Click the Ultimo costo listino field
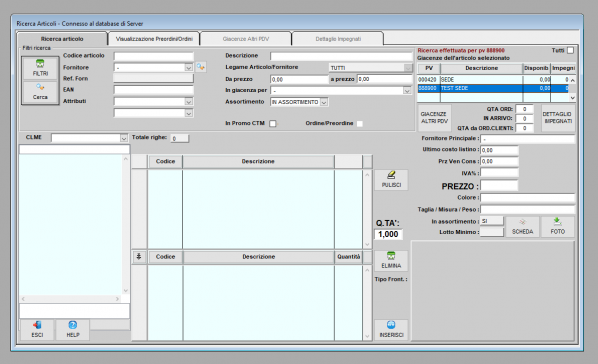 click(499, 150)
